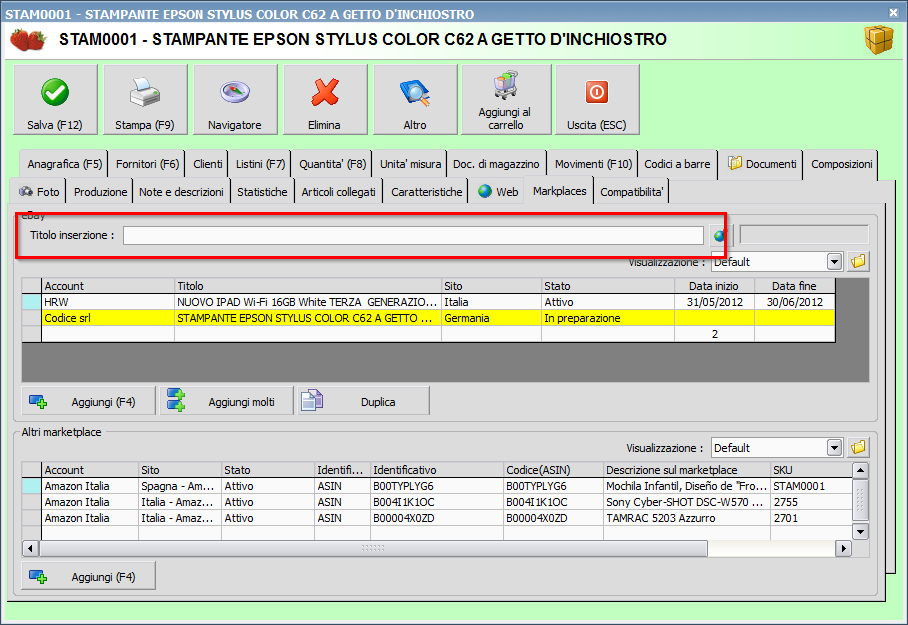Click the 30/06/2012 Data fine cell
Screen dimensions: 908x625
click(794, 302)
